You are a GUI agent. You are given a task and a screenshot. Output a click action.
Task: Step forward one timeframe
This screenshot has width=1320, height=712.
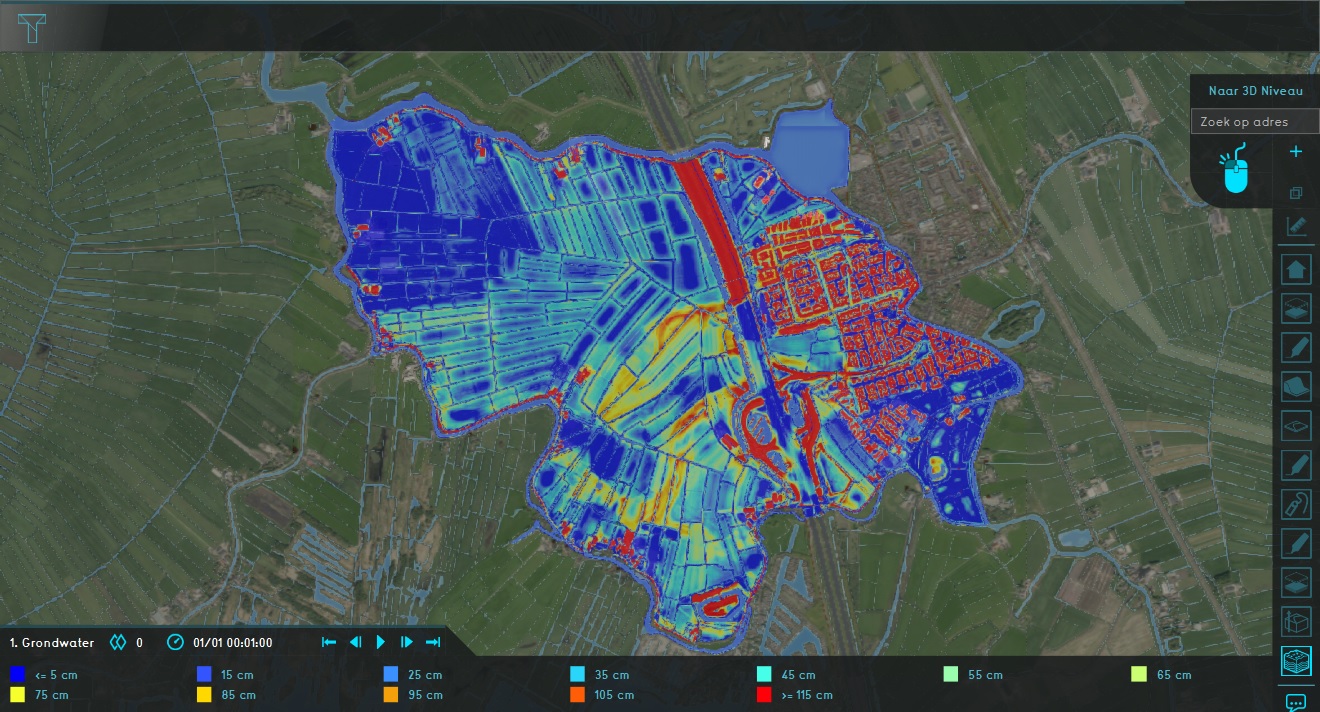click(407, 642)
